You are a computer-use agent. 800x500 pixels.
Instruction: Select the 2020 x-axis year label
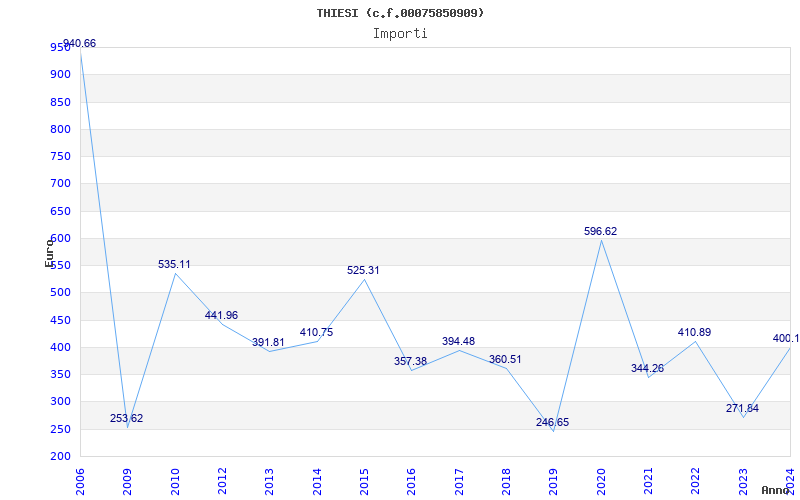coord(601,481)
